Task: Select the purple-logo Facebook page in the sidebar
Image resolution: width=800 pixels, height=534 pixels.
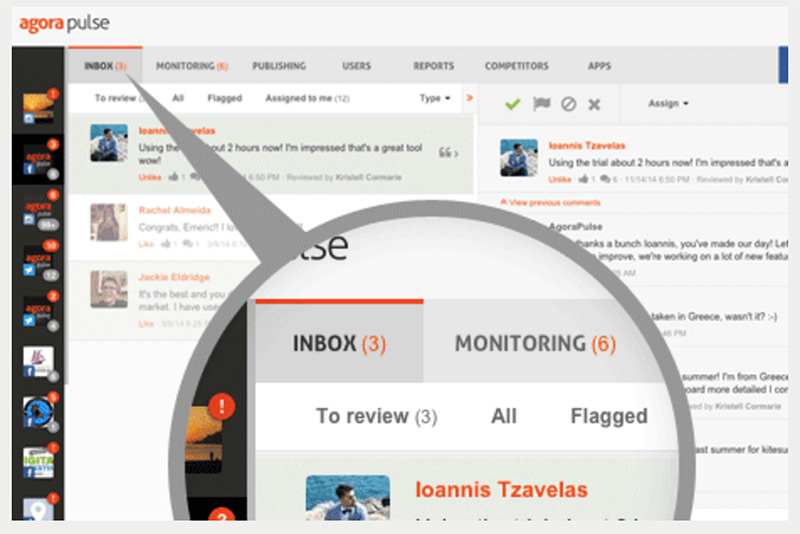Action: [39, 363]
